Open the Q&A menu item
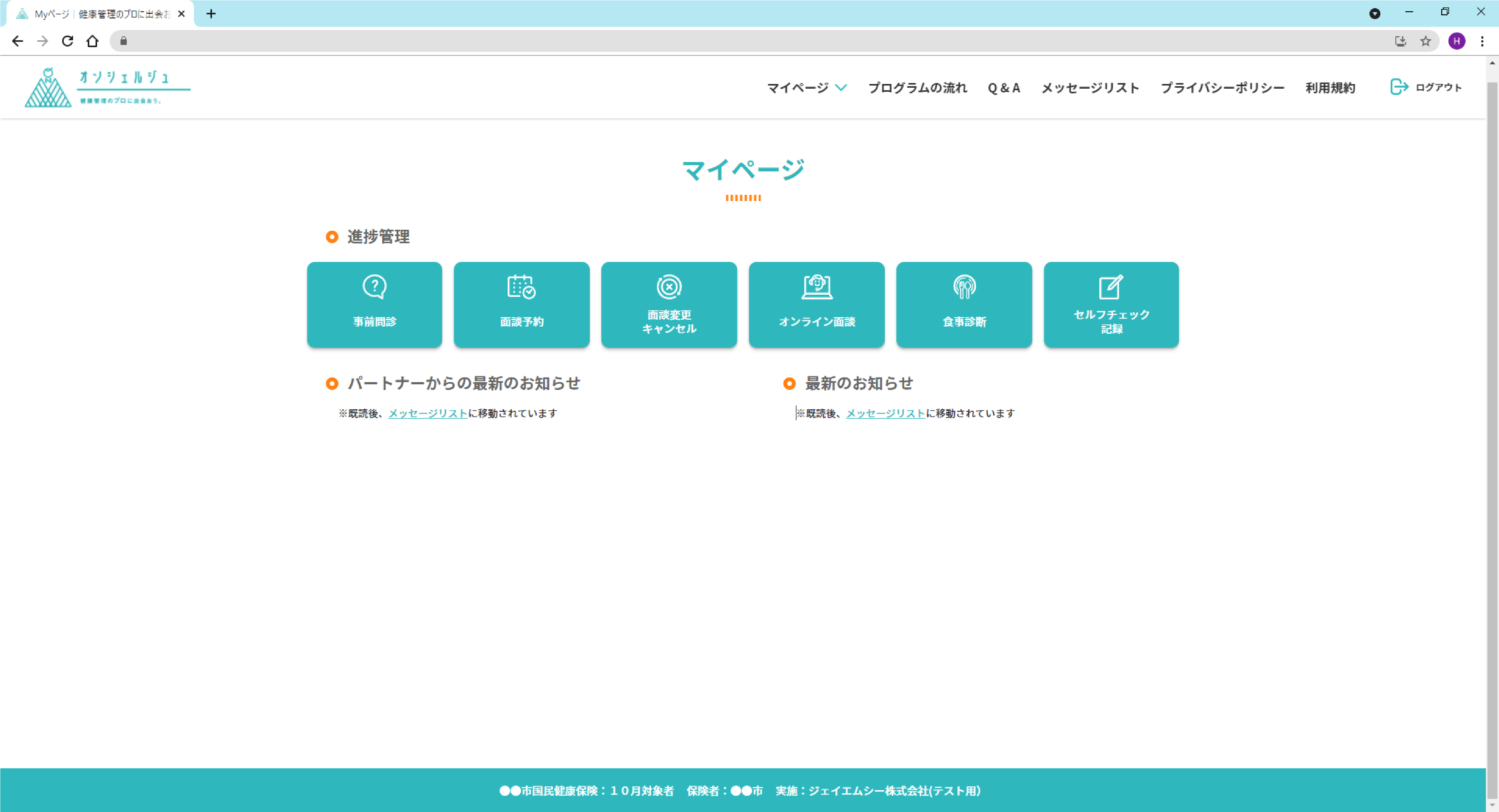Image resolution: width=1499 pixels, height=812 pixels. [x=1004, y=87]
